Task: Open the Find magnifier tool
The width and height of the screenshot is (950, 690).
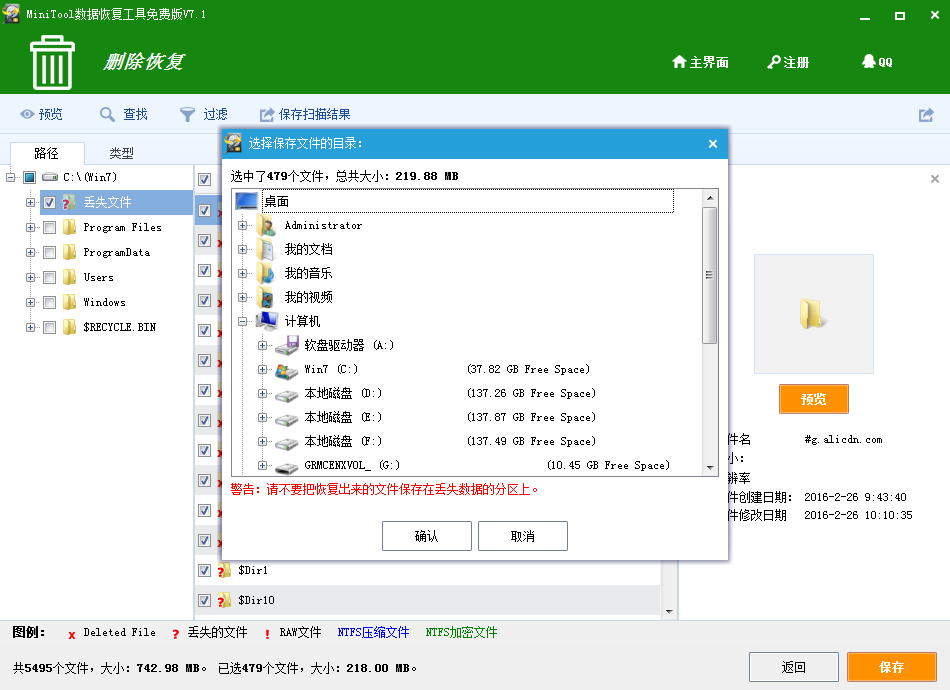Action: [124, 114]
